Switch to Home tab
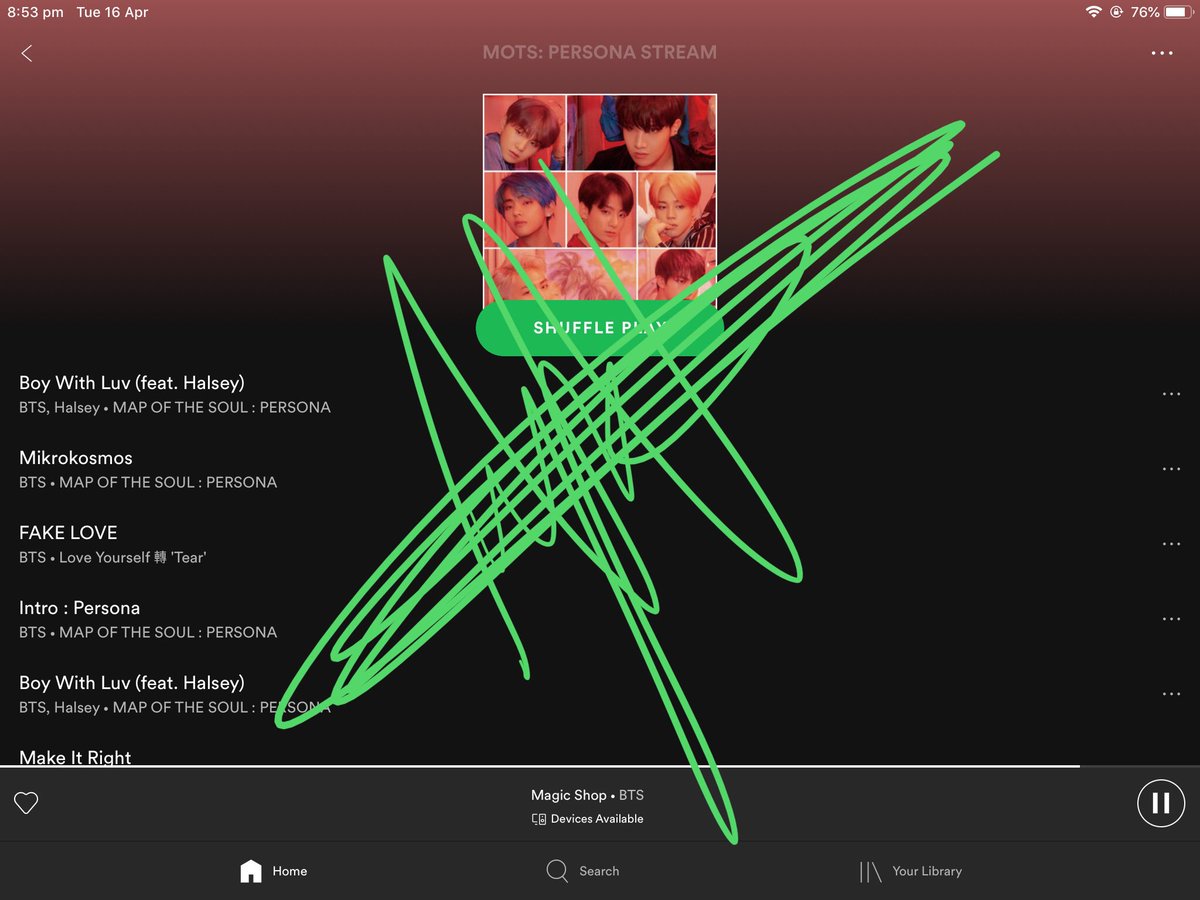This screenshot has width=1200, height=900. point(274,871)
